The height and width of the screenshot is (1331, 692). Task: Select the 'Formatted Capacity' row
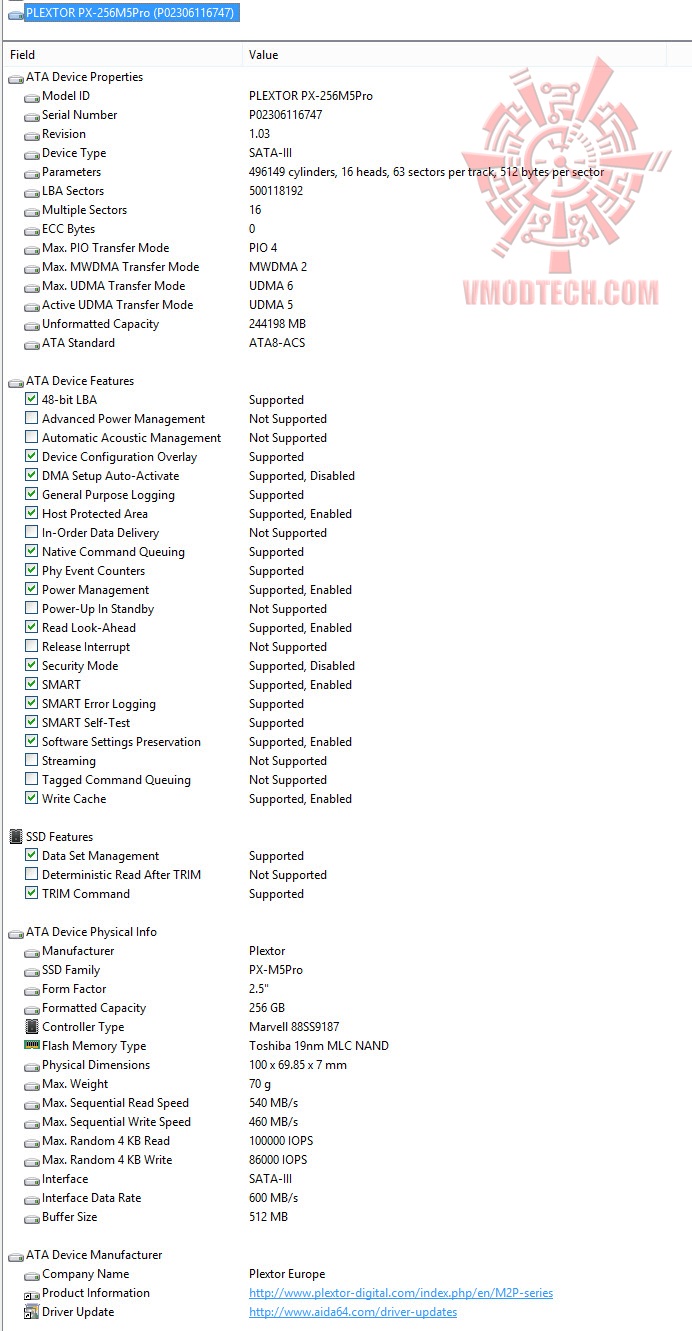[x=346, y=1008]
